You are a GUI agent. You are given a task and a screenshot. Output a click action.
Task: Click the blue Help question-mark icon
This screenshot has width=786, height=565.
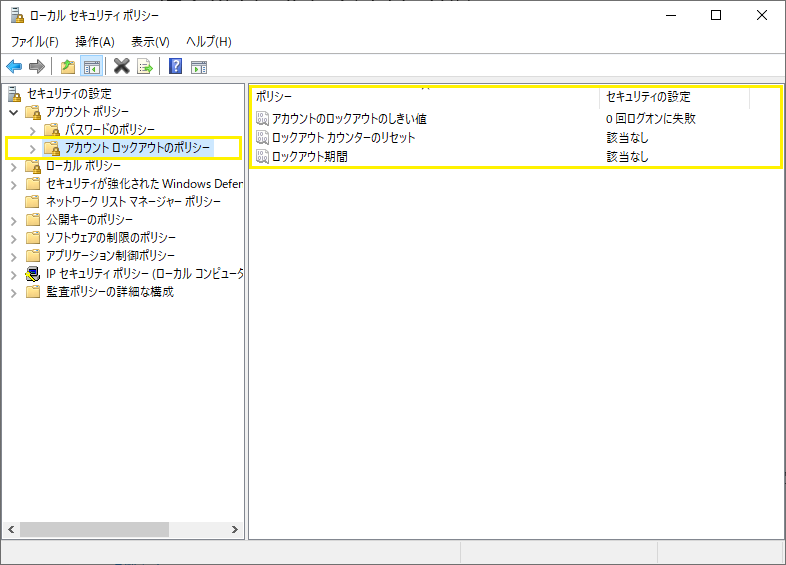(x=175, y=66)
